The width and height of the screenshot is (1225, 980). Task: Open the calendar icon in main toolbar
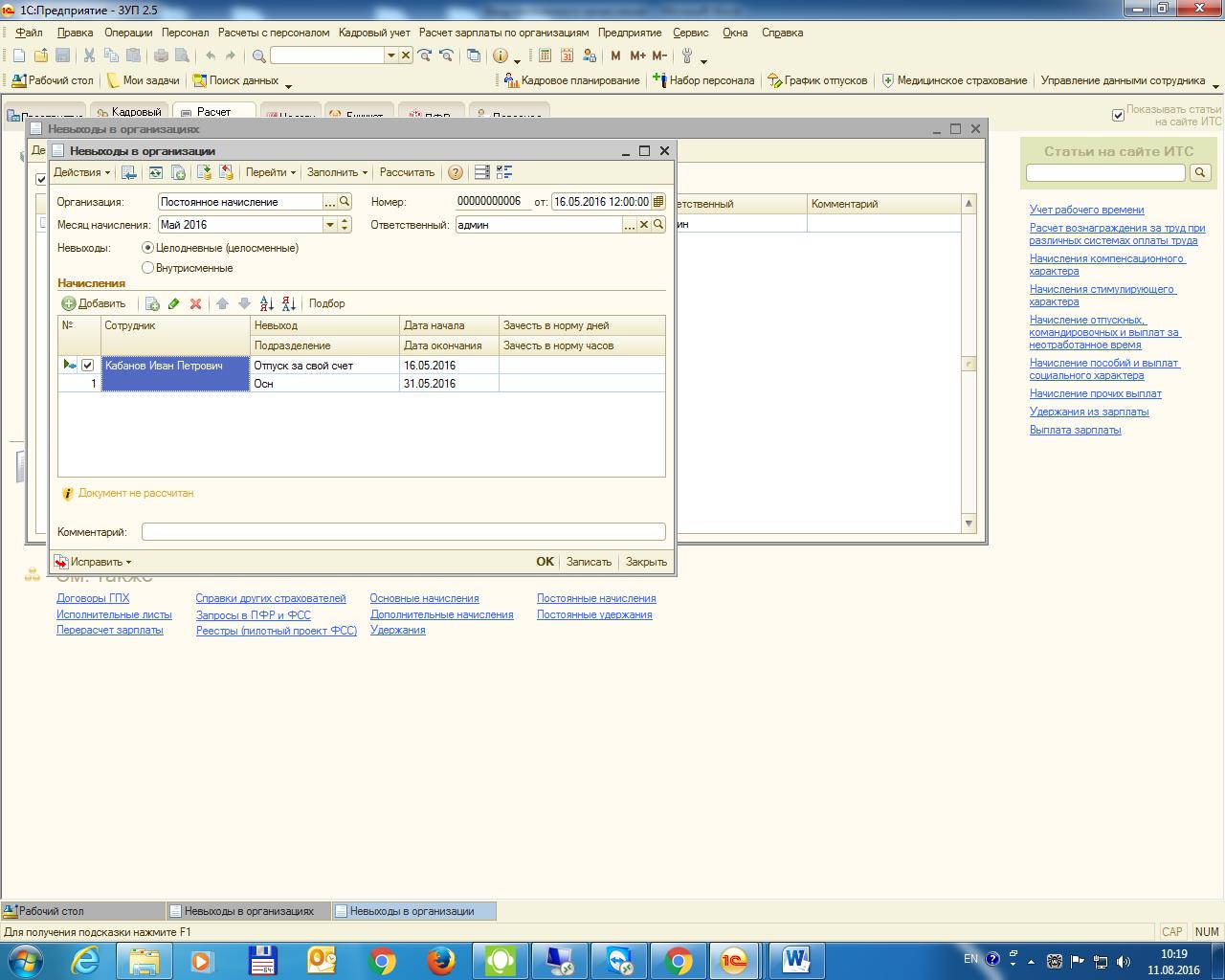click(567, 56)
